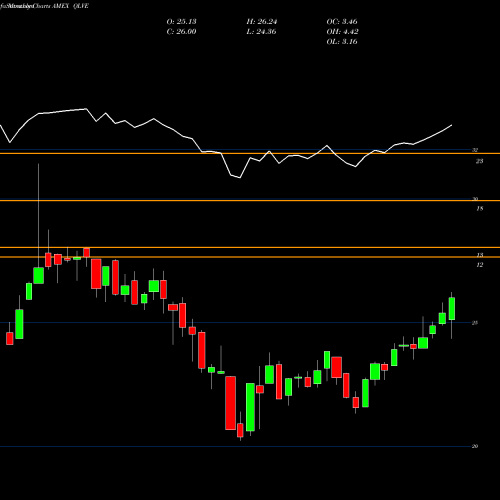500x500 pixels.
Task: Click the "OC: 3.46" statistic
Action: coord(342,22)
